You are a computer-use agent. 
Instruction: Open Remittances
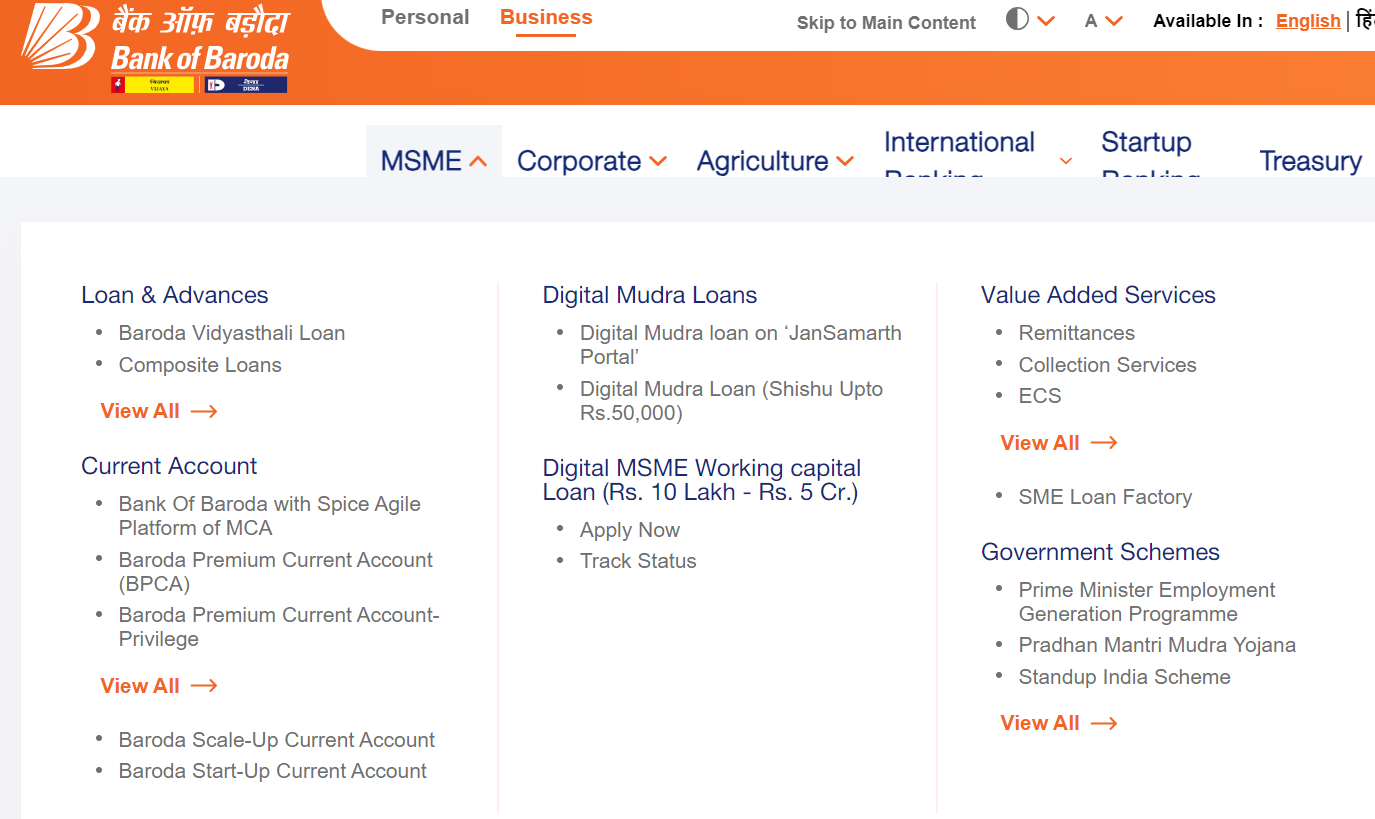pyautogui.click(x=1077, y=333)
